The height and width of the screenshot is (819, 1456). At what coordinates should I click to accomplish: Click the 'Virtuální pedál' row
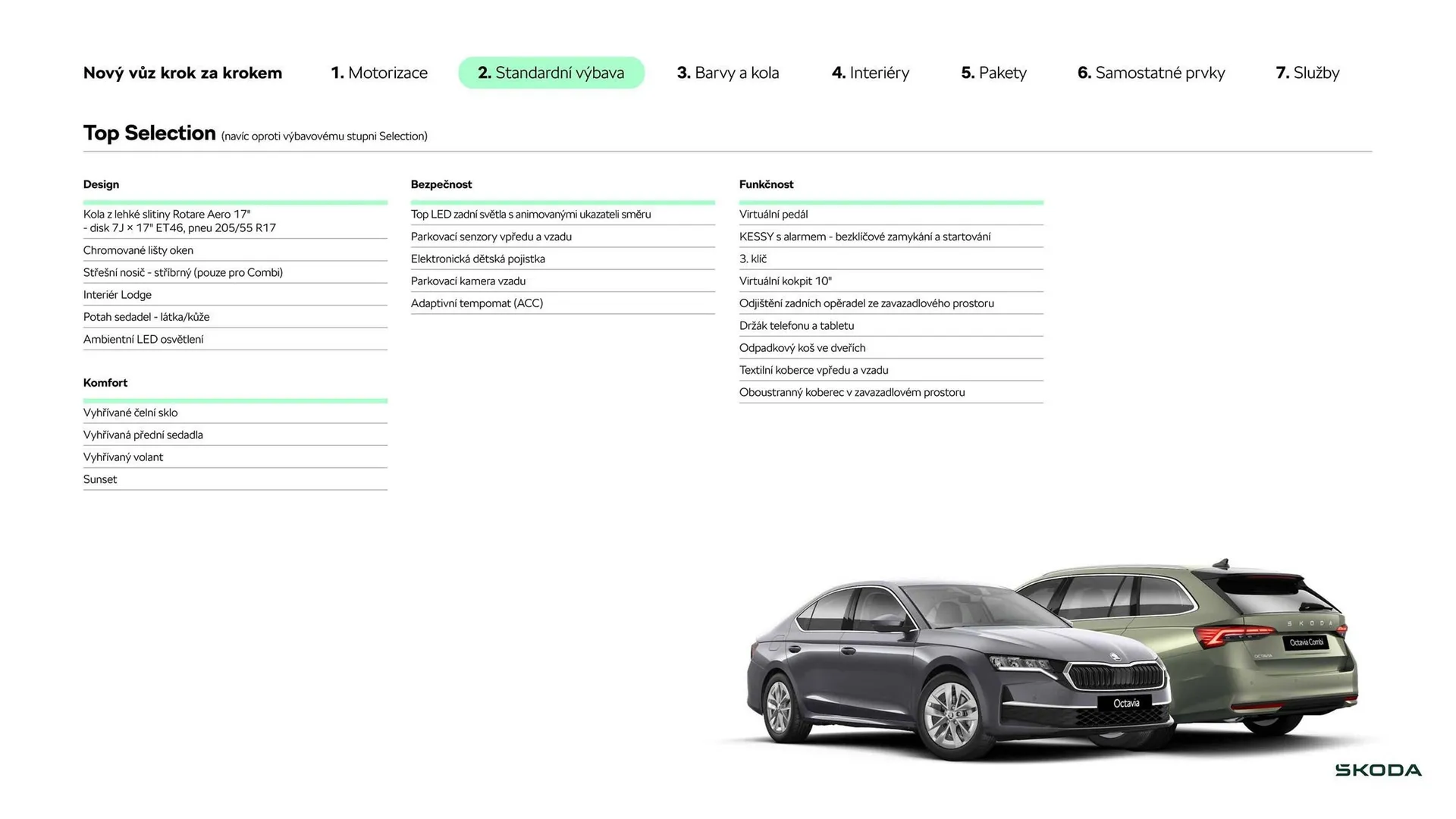(891, 215)
